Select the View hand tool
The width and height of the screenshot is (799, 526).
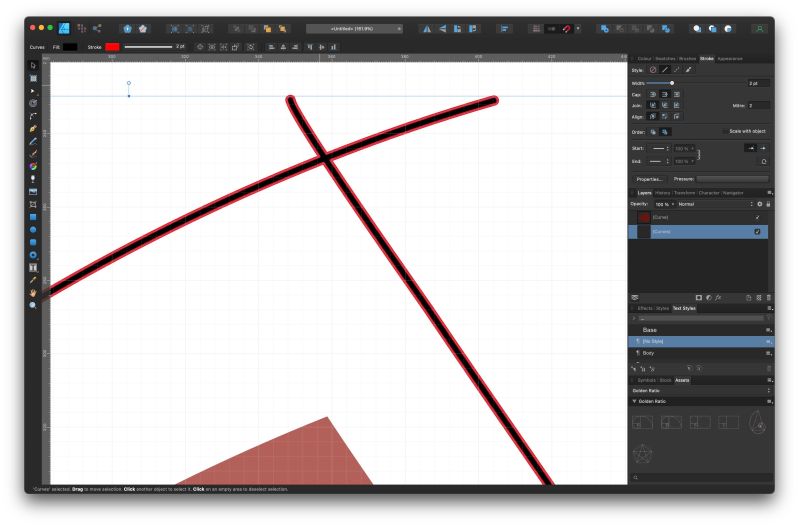tap(33, 293)
